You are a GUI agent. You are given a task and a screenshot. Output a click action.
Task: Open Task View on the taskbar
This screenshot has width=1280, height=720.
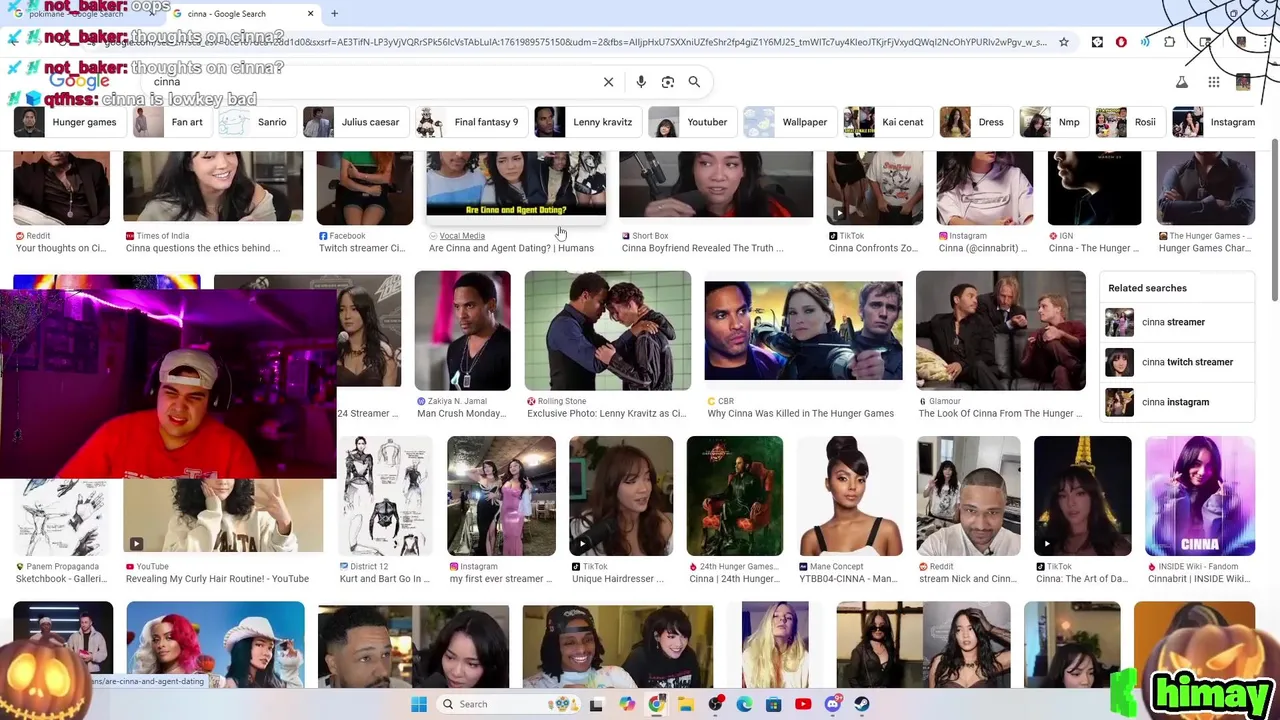click(596, 704)
